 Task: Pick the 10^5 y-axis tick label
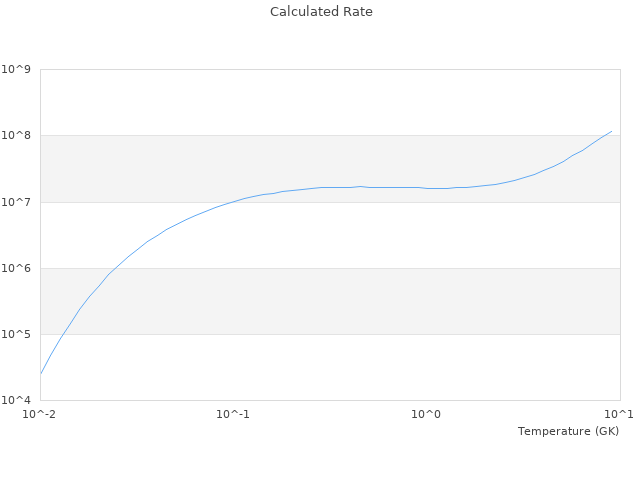click(x=17, y=334)
